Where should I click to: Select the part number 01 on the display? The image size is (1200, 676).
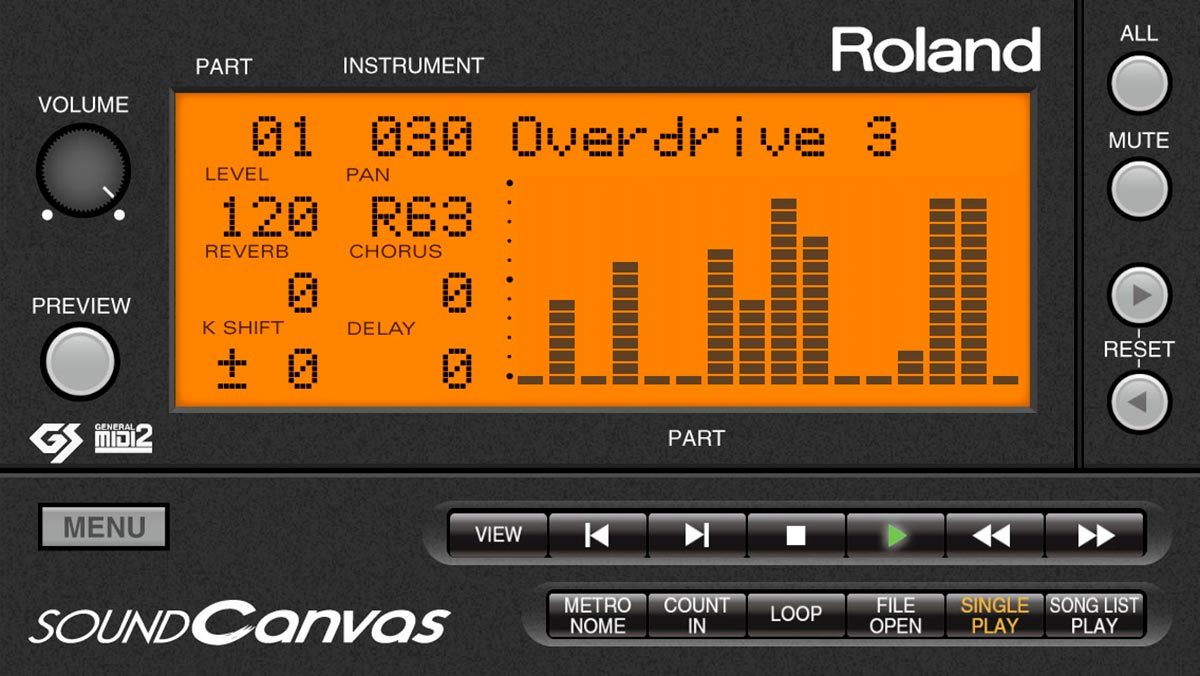(x=283, y=137)
